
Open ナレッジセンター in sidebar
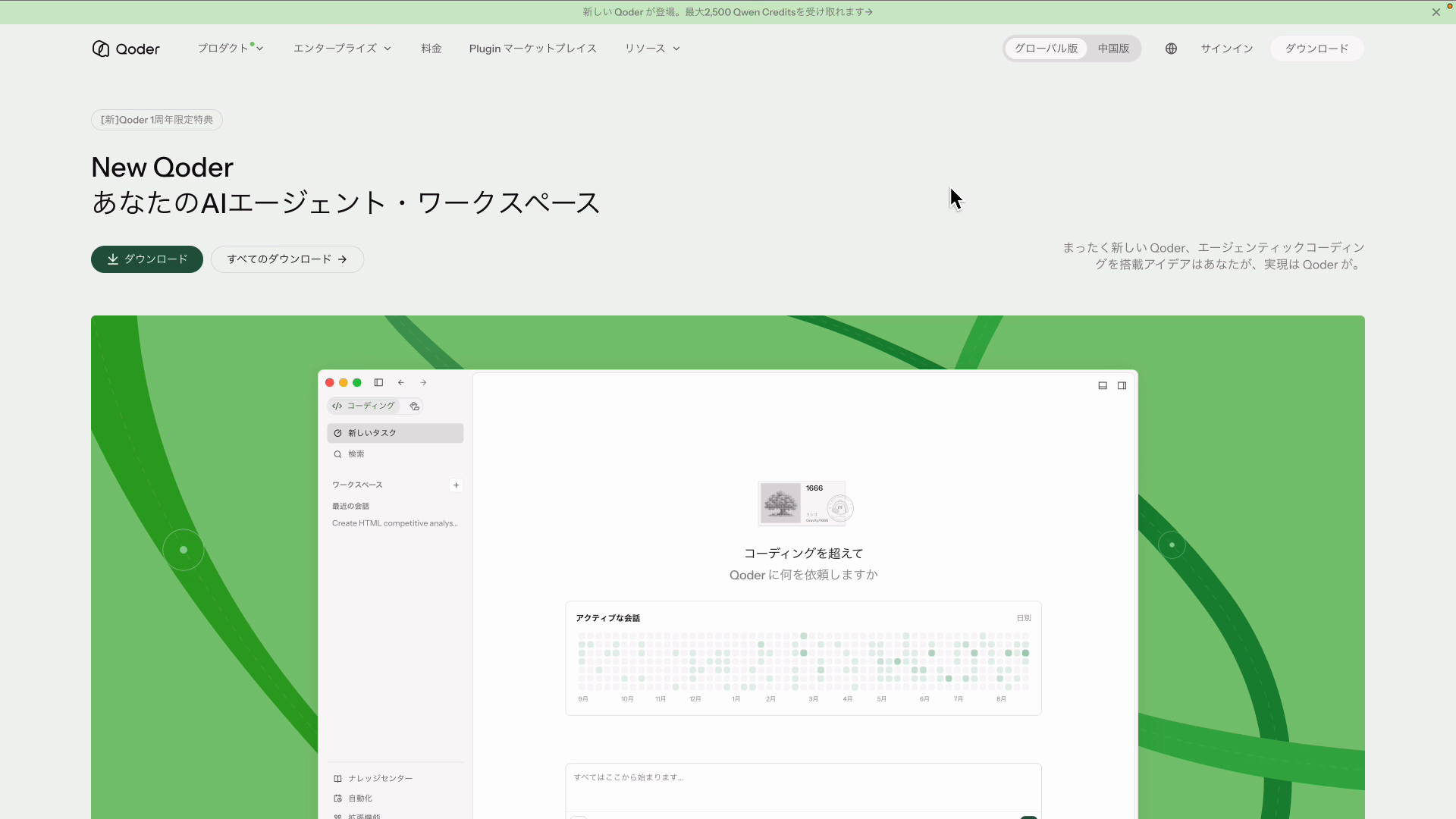373,778
